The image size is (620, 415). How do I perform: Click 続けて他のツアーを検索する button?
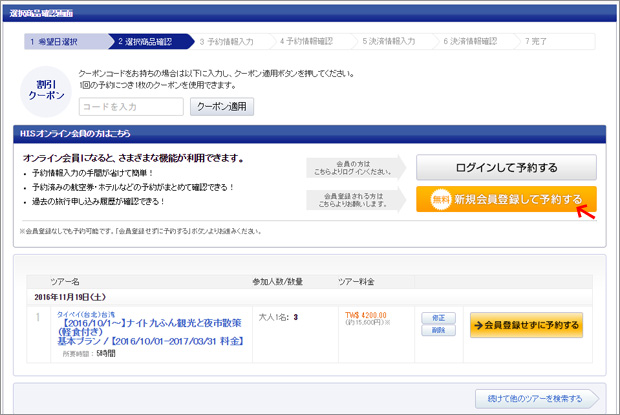[527, 398]
